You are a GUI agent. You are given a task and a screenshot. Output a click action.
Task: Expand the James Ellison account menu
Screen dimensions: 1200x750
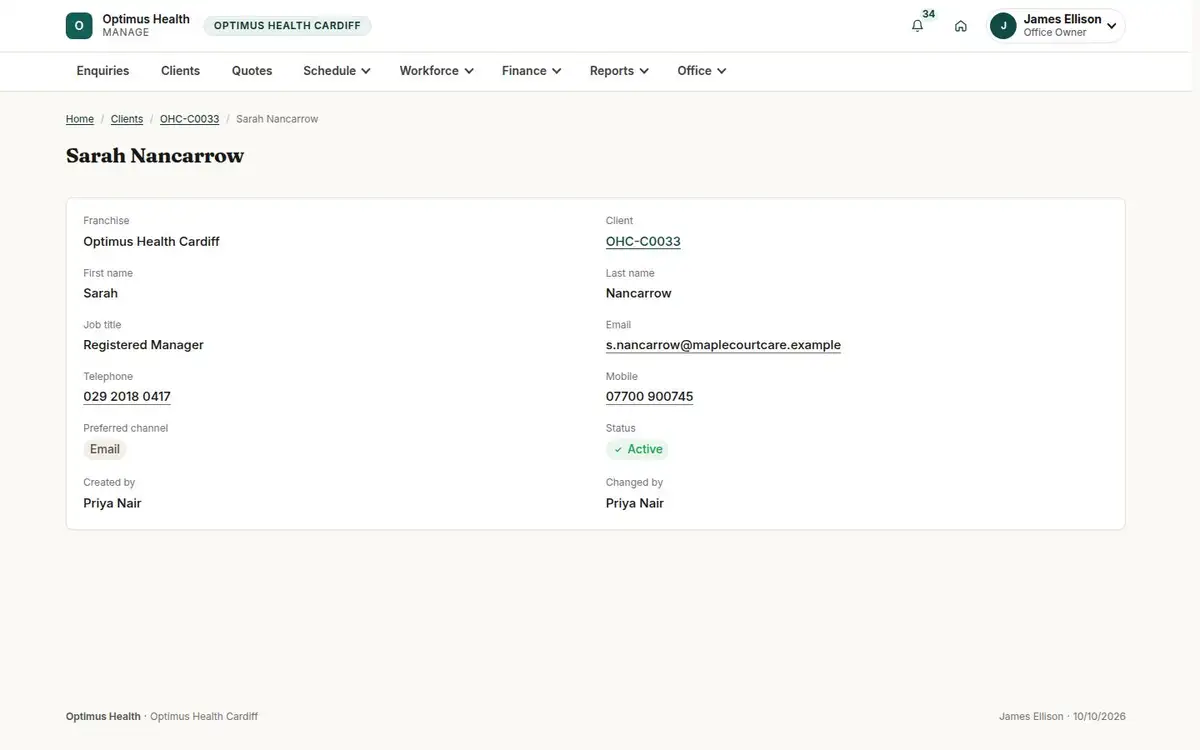point(1057,26)
